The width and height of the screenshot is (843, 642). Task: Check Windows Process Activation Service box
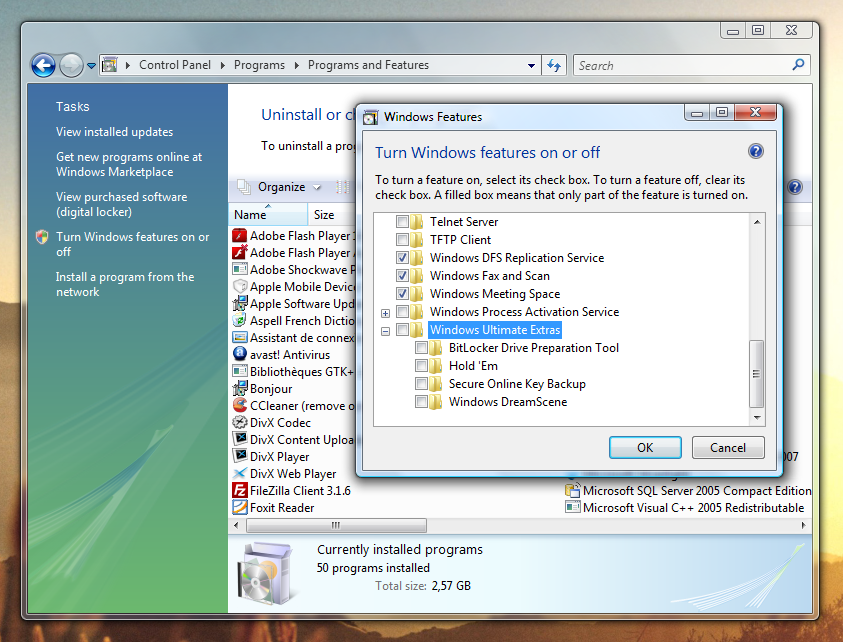402,312
